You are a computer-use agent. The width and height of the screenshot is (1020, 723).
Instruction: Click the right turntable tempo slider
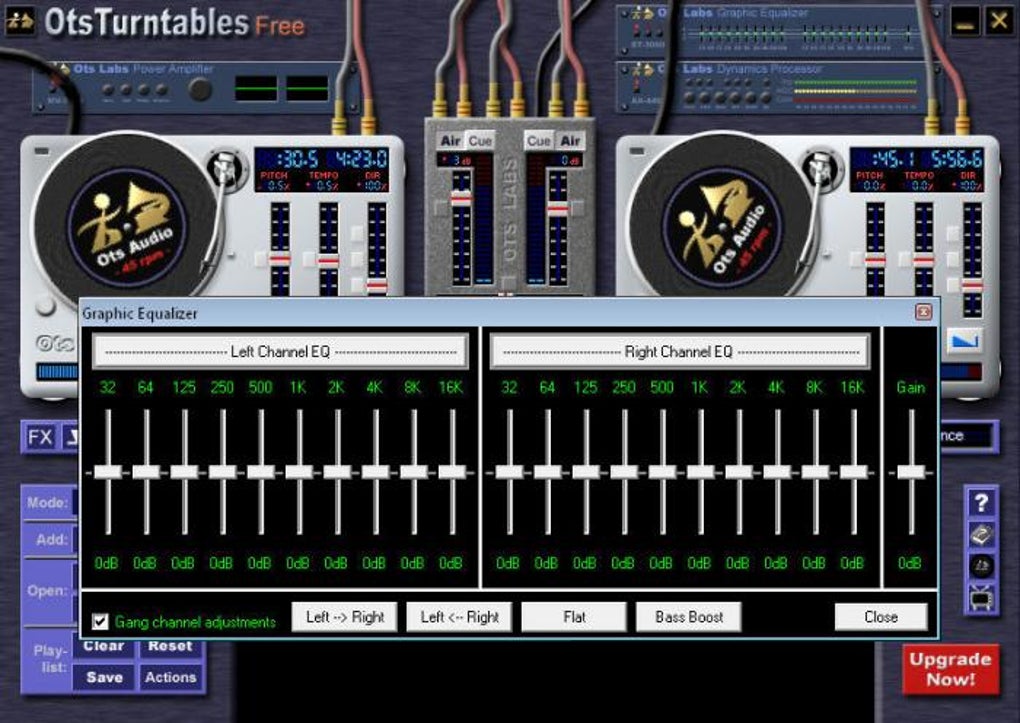pyautogui.click(x=924, y=260)
